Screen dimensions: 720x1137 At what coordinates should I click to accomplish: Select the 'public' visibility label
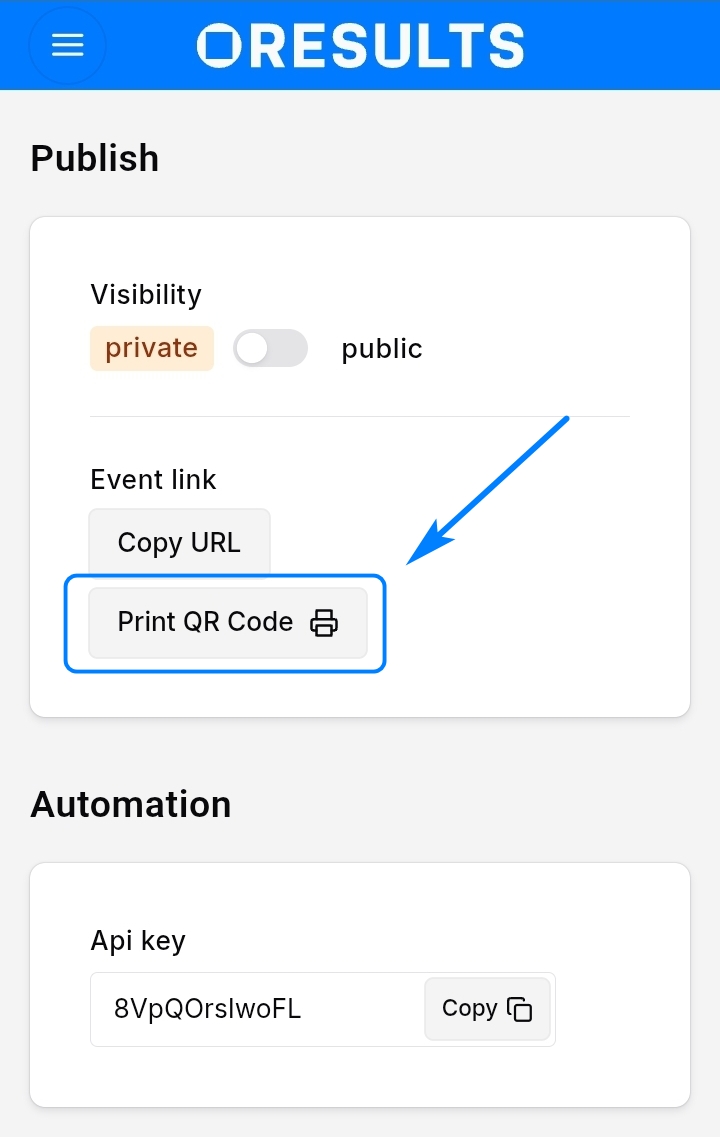tap(382, 349)
